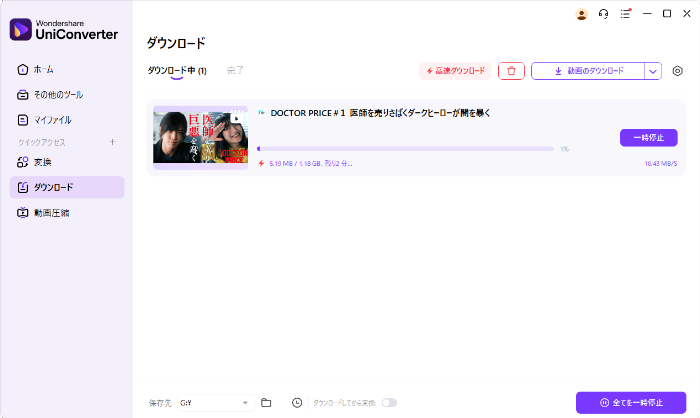700x418 pixels.
Task: Open download settings gear icon
Action: (x=677, y=71)
